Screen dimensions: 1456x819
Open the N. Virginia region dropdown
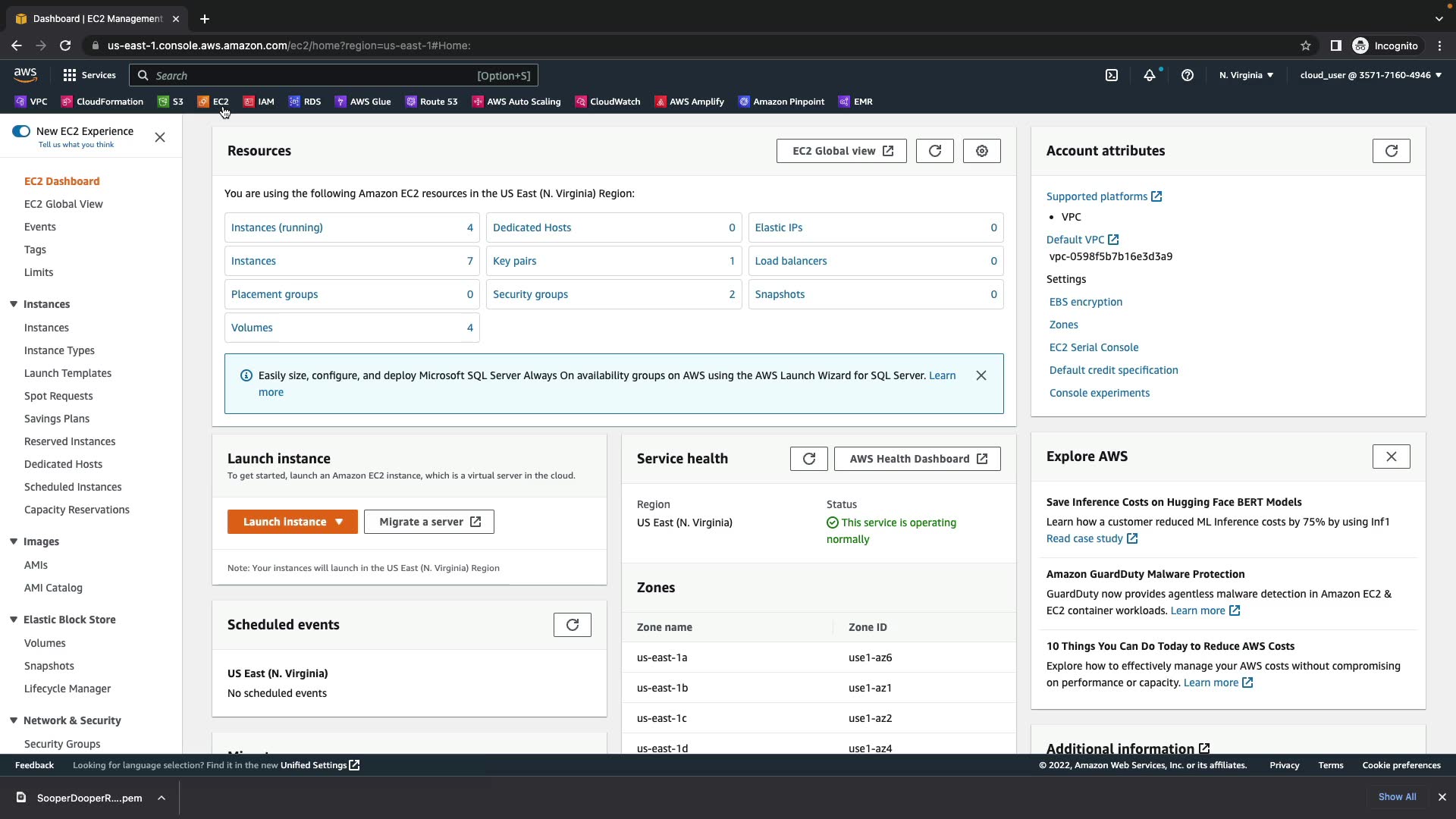pyautogui.click(x=1246, y=75)
